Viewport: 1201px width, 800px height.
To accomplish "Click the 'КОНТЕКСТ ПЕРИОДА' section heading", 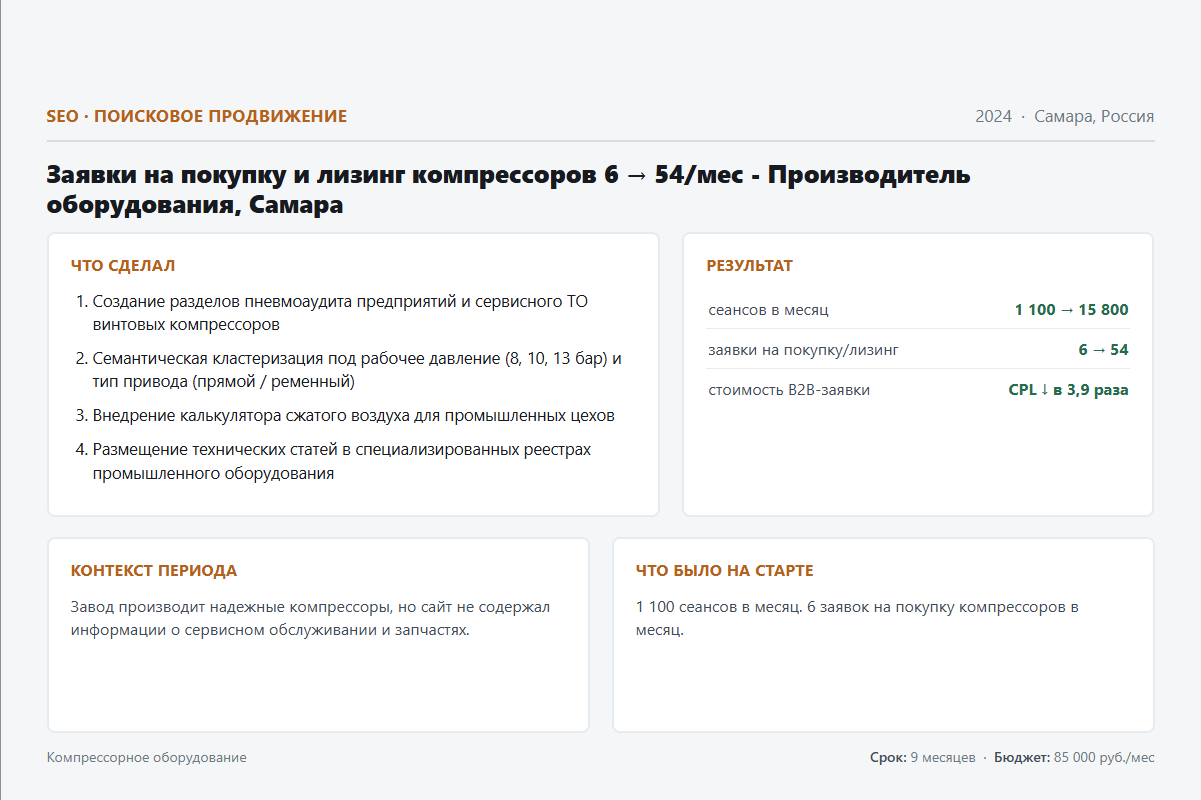I will coord(154,571).
